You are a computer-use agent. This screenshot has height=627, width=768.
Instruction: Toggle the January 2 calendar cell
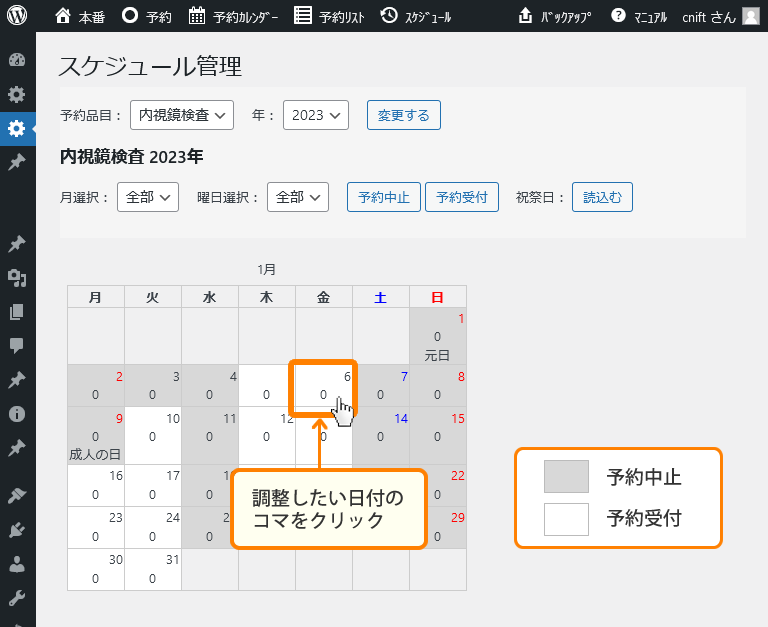(x=96, y=386)
